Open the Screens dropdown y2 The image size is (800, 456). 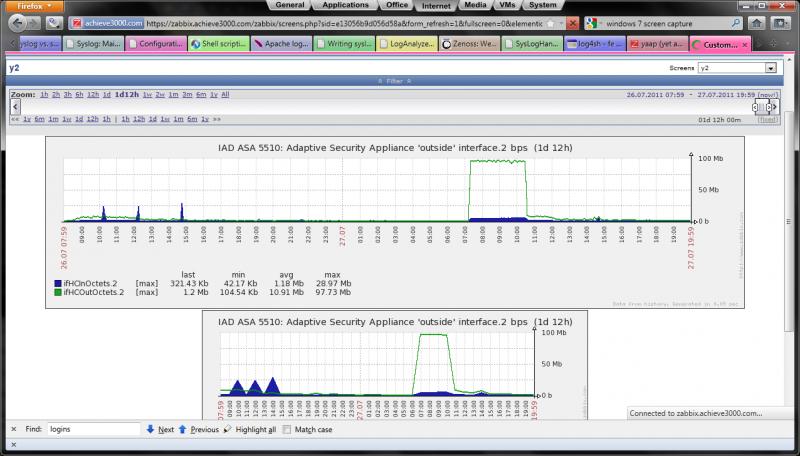pyautogui.click(x=737, y=68)
